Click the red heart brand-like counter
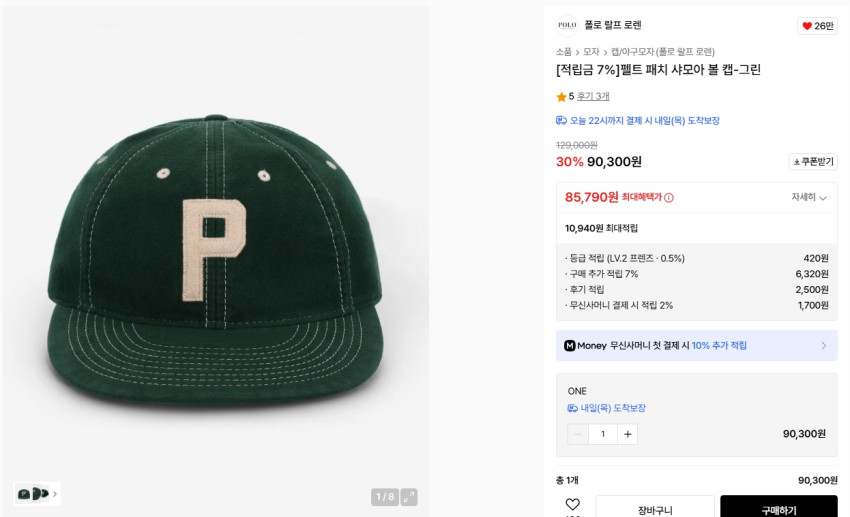This screenshot has width=850, height=517. tap(817, 26)
